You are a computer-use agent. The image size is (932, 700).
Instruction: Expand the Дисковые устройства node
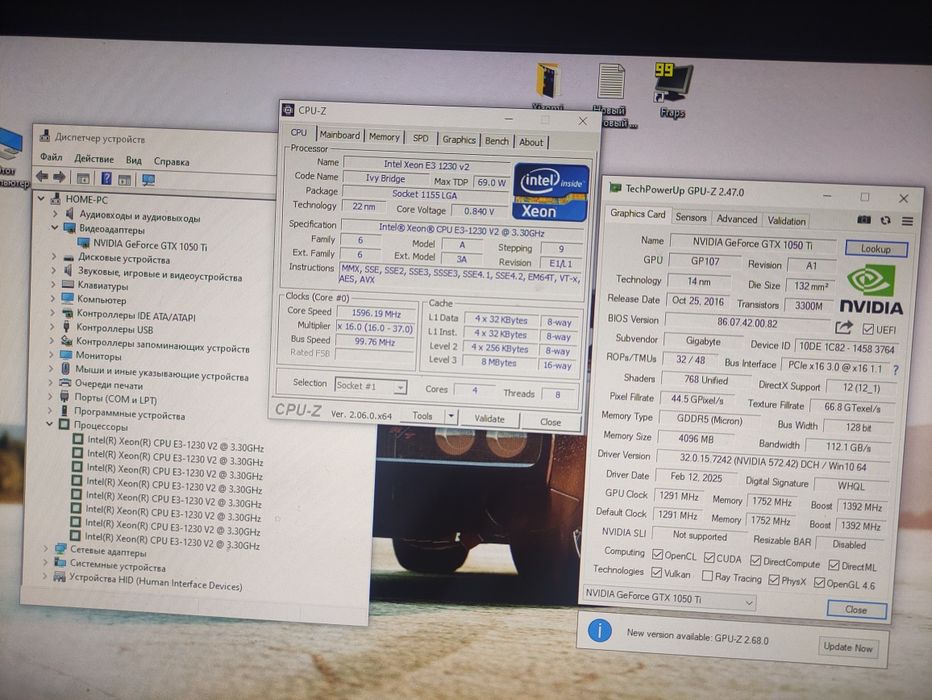(53, 256)
